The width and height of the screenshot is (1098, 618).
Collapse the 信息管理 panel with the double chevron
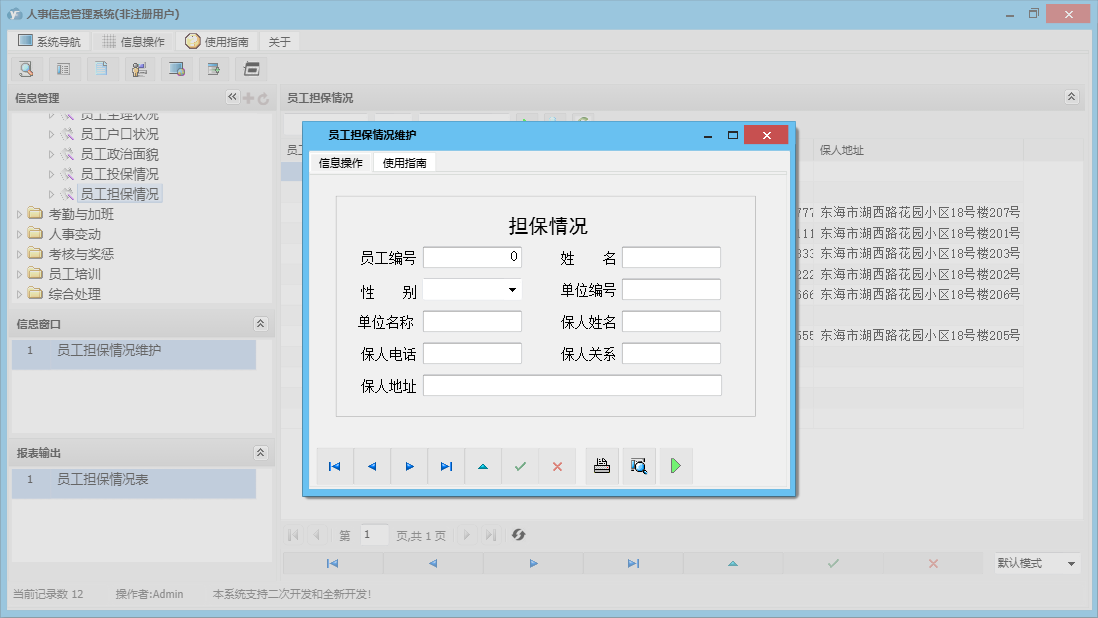pos(232,97)
